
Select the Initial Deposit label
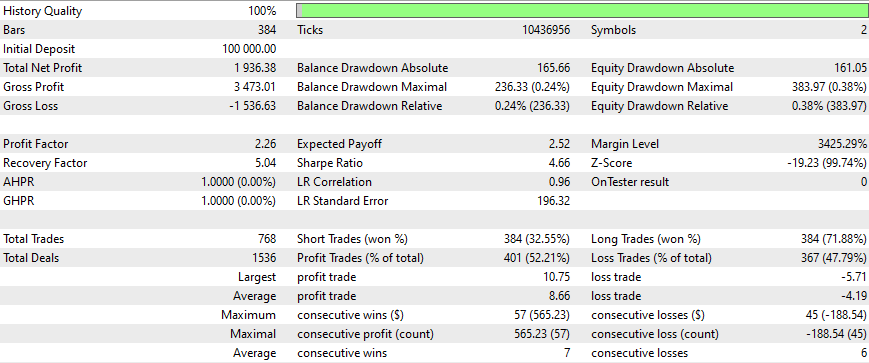click(x=39, y=49)
